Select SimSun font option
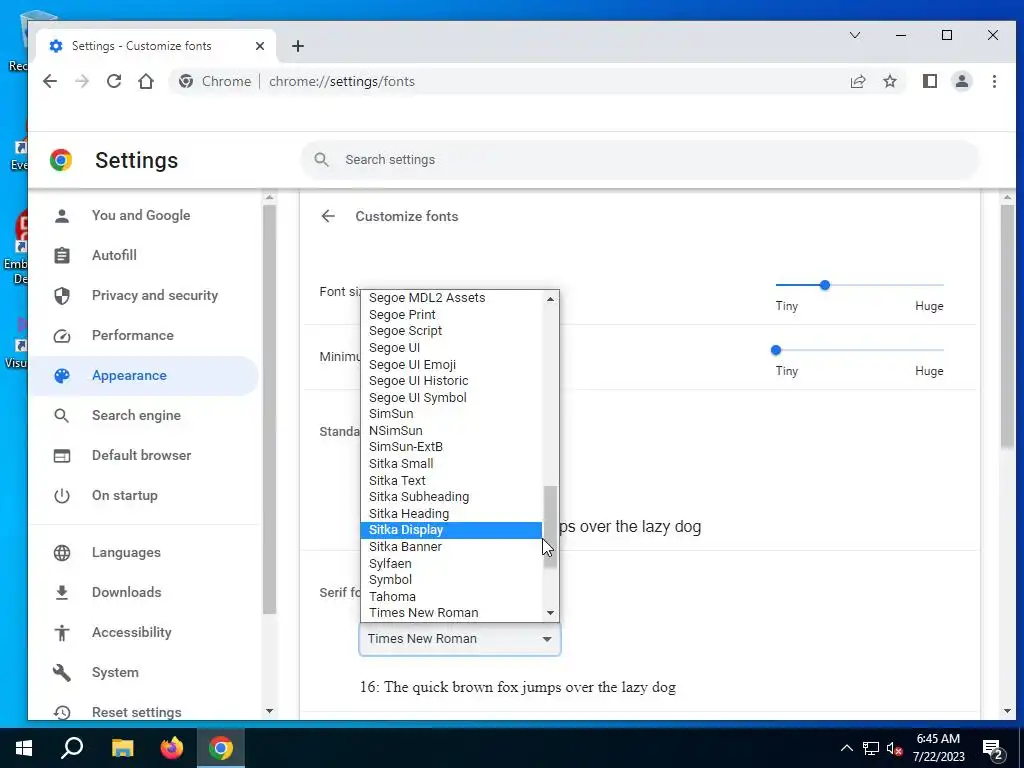 [x=451, y=413]
